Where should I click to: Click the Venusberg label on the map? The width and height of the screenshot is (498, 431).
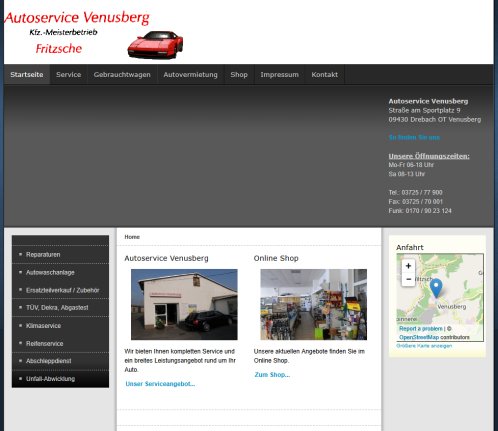[452, 307]
